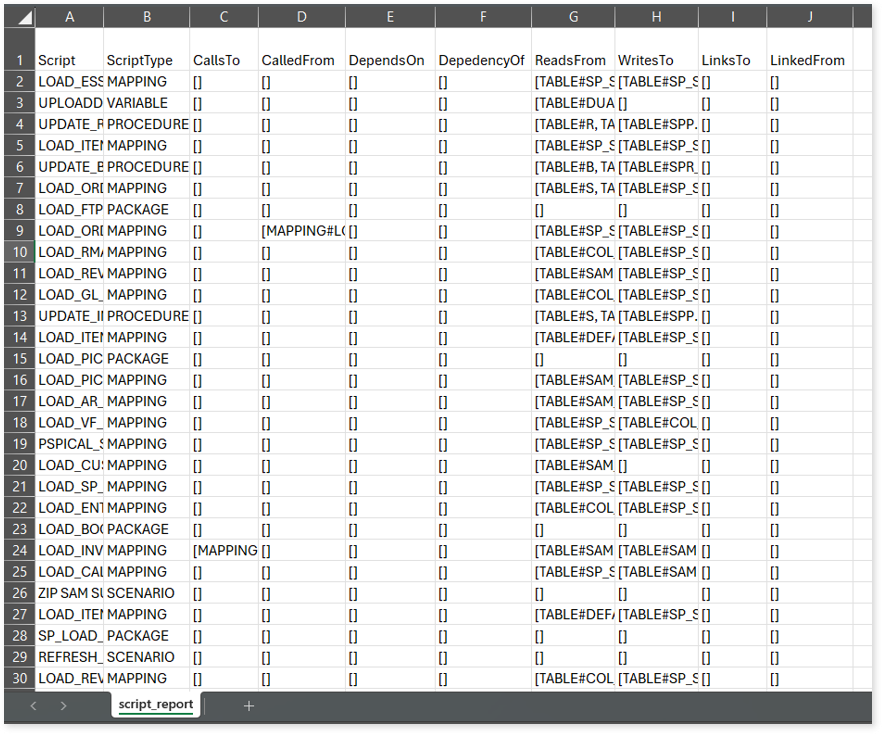Select column J header
882x734 pixels.
pos(809,17)
